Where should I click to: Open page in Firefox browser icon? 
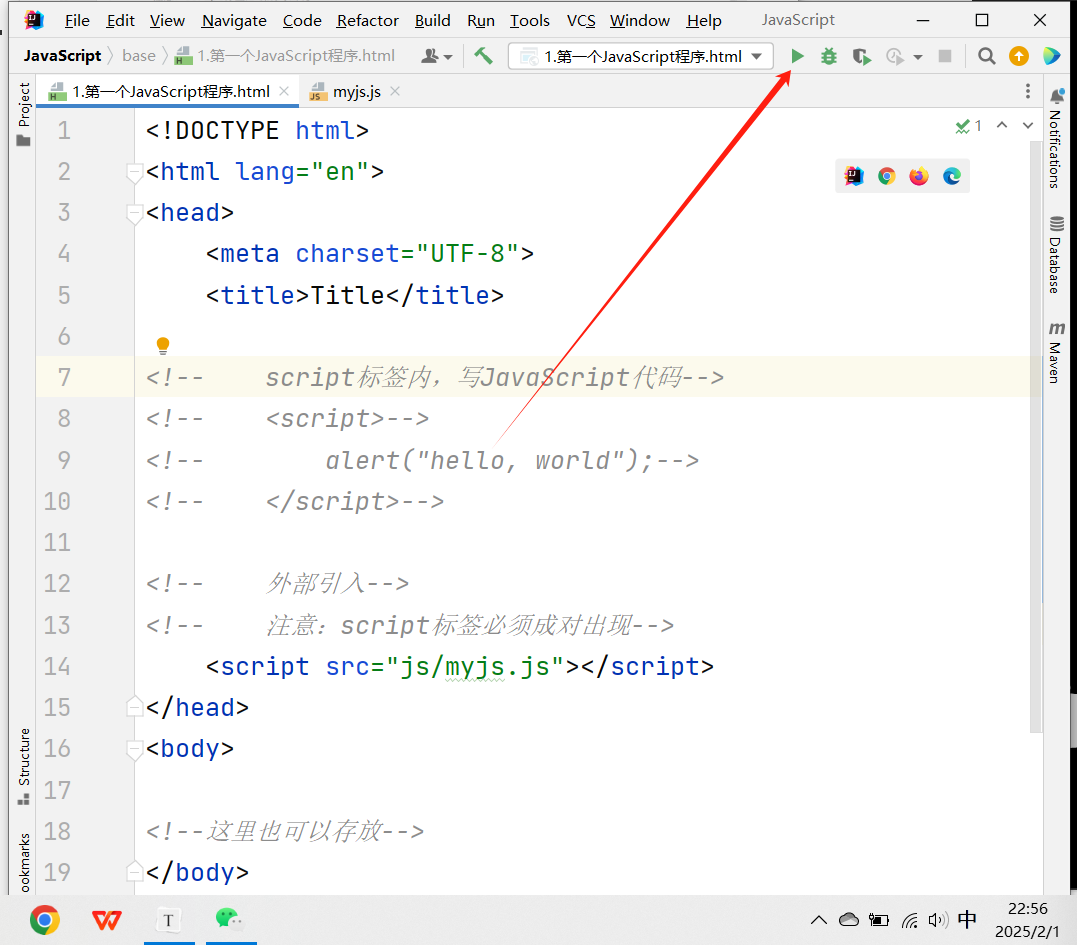click(919, 177)
